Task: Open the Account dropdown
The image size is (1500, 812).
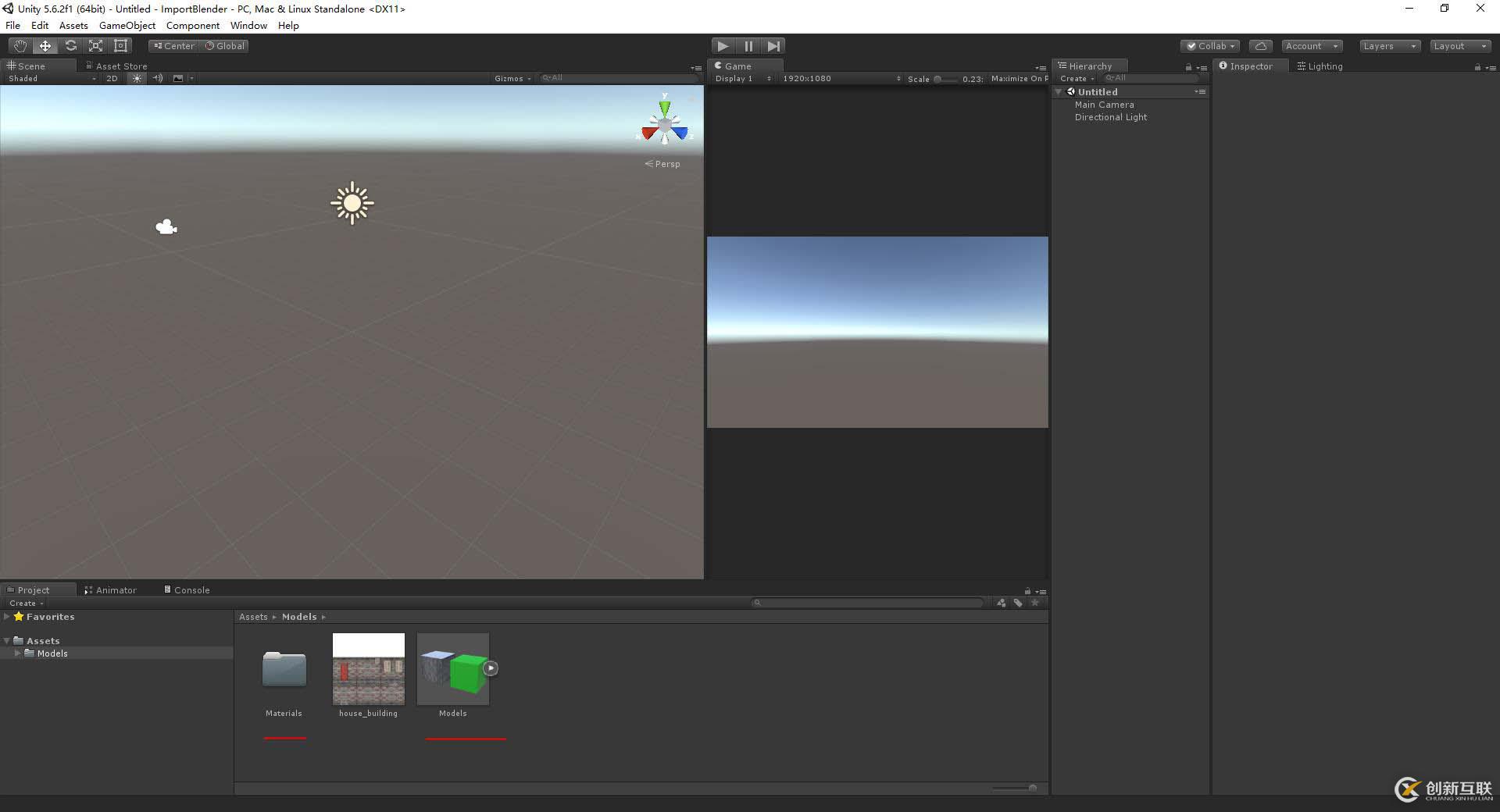Action: pos(1312,46)
